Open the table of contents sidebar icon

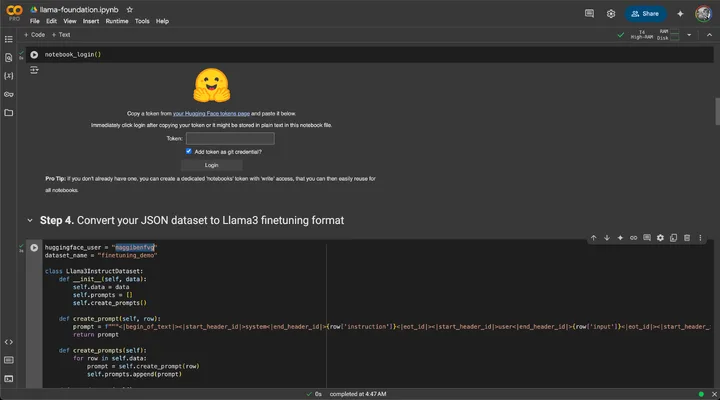pos(8,39)
